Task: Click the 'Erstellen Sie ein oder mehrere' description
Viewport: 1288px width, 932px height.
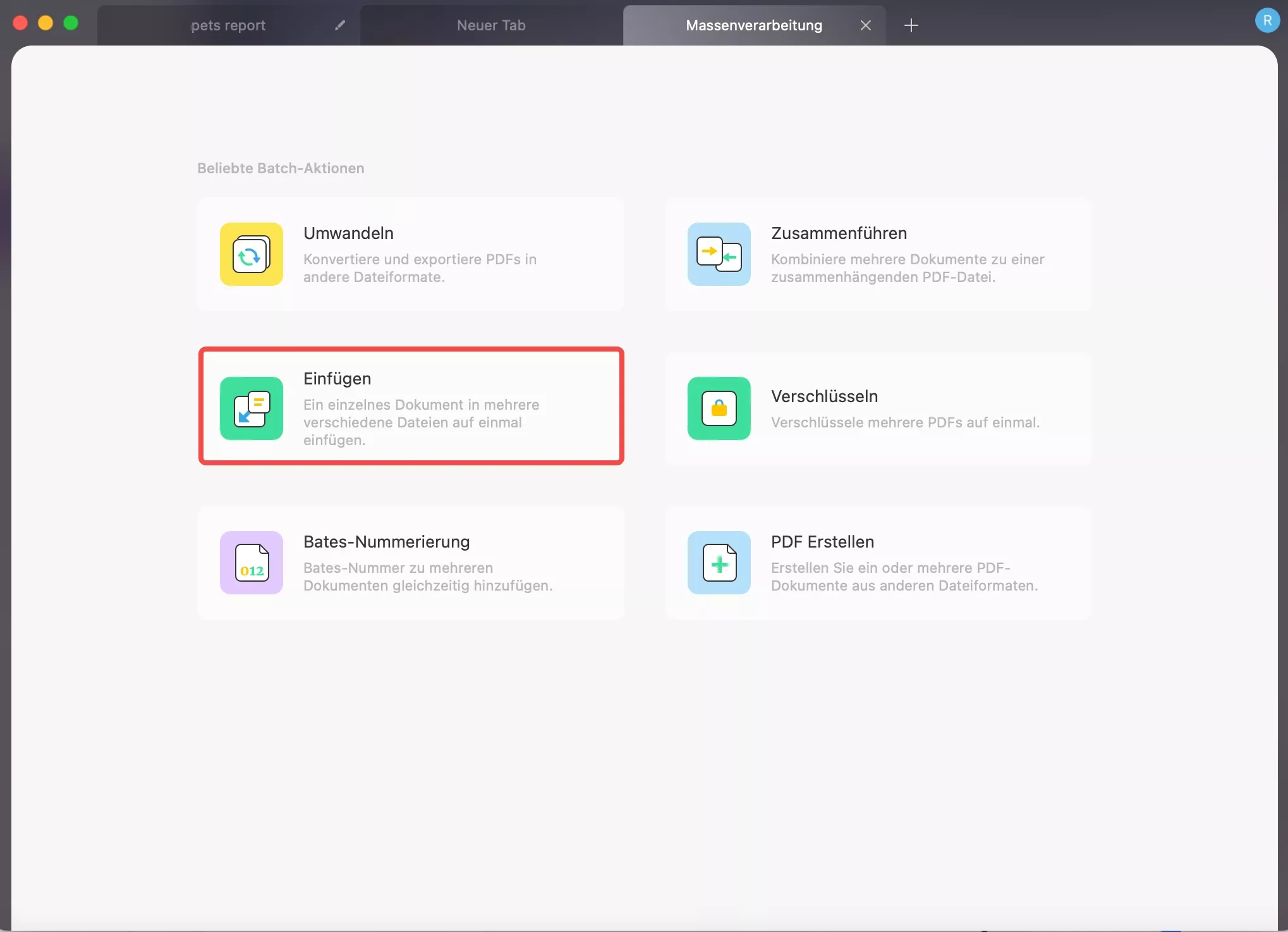Action: (904, 577)
